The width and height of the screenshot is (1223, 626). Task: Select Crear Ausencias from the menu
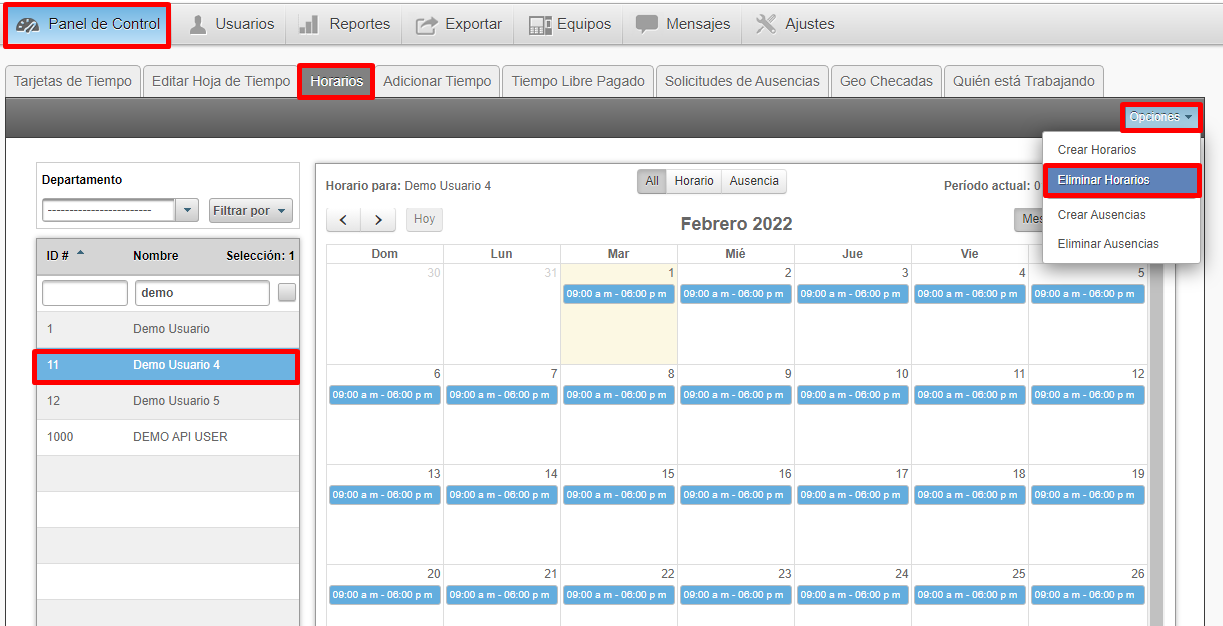[x=1101, y=215]
